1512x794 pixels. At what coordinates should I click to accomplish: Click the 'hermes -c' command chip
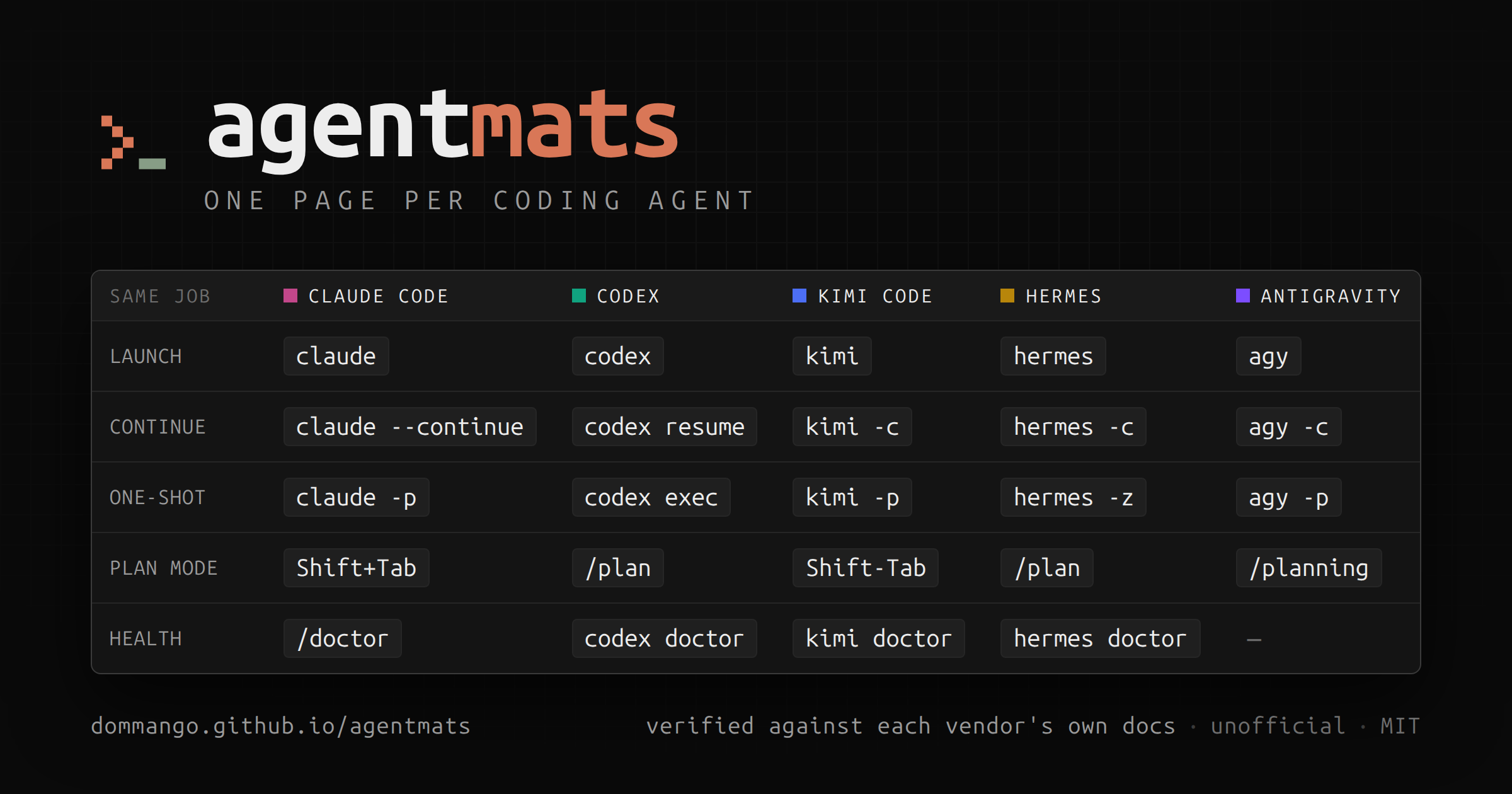[1074, 427]
